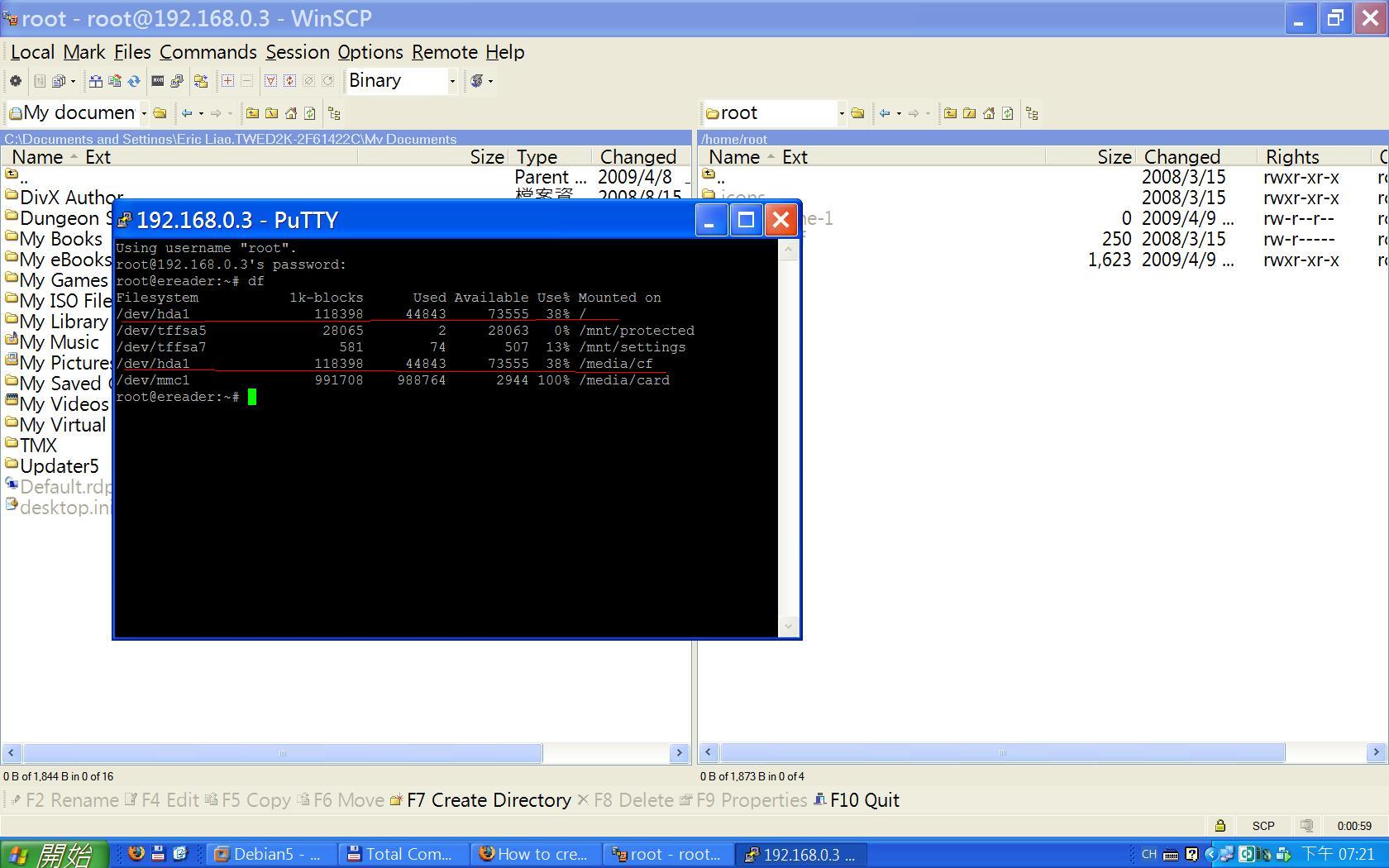Click the session globe toolbar icon
The height and width of the screenshot is (868, 1389).
(x=477, y=81)
